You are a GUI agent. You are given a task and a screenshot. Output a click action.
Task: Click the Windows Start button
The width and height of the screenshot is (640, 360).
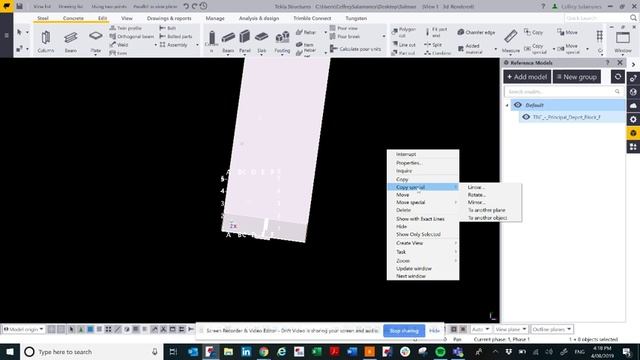[x=10, y=351]
